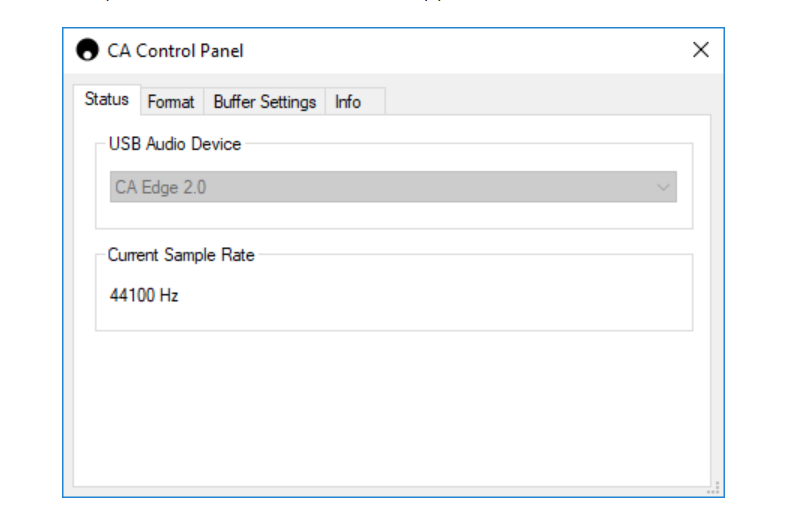The width and height of the screenshot is (790, 523).
Task: Click the window resize grip corner
Action: click(x=714, y=488)
